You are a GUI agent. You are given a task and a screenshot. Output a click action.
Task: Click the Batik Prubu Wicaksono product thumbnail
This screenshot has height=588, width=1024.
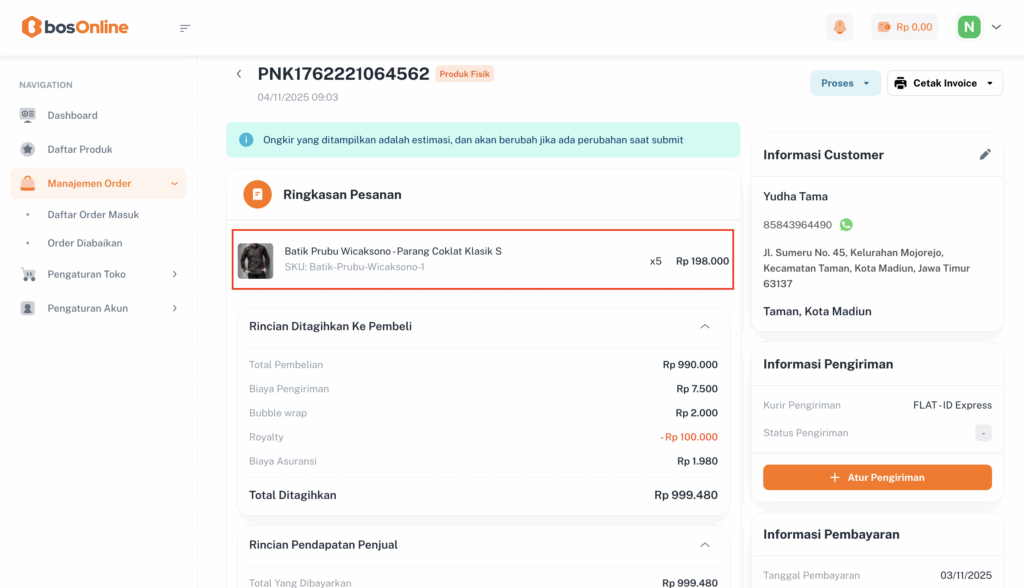click(255, 260)
